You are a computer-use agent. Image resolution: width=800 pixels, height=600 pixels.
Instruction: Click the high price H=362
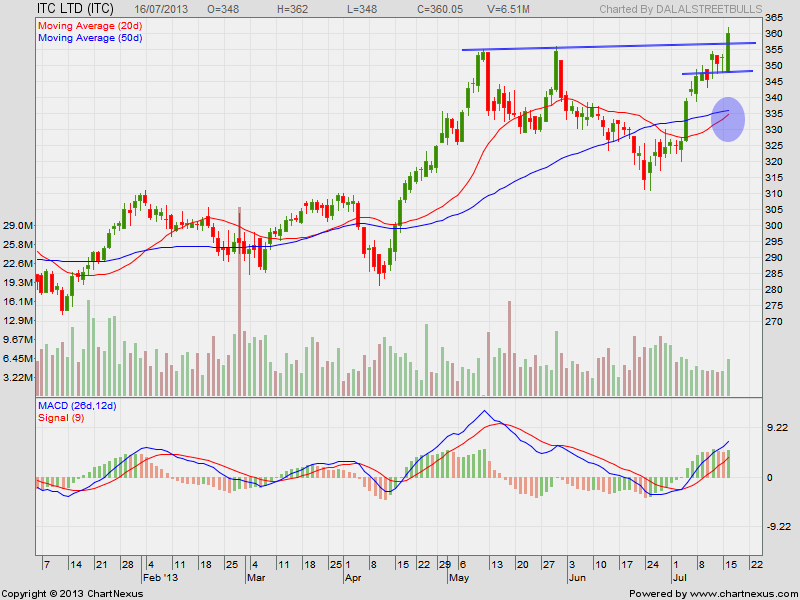293,9
